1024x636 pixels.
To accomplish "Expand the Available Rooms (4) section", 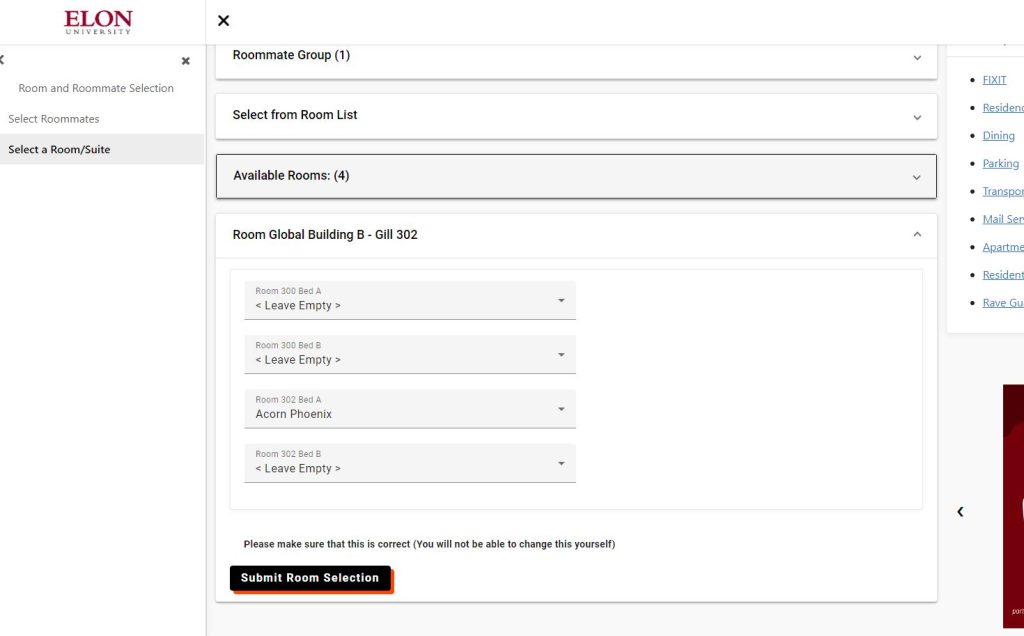I will [x=576, y=176].
